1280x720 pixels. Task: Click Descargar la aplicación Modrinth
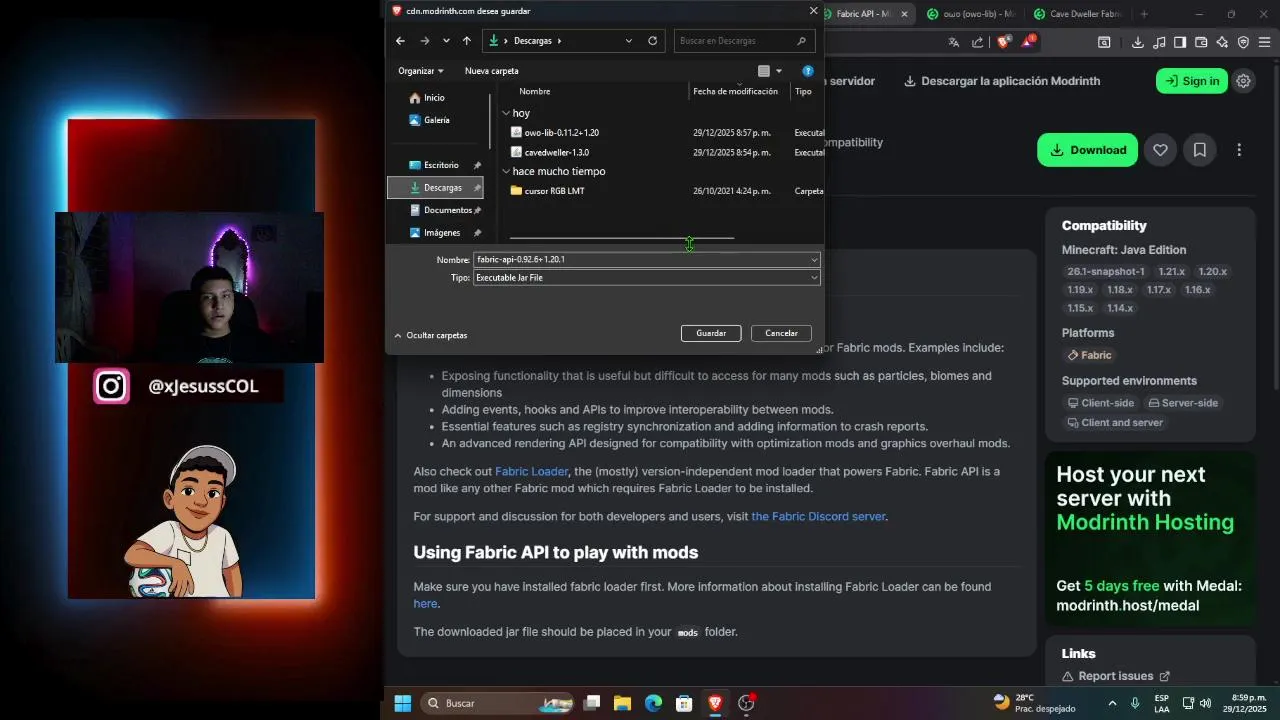pyautogui.click(x=1001, y=81)
